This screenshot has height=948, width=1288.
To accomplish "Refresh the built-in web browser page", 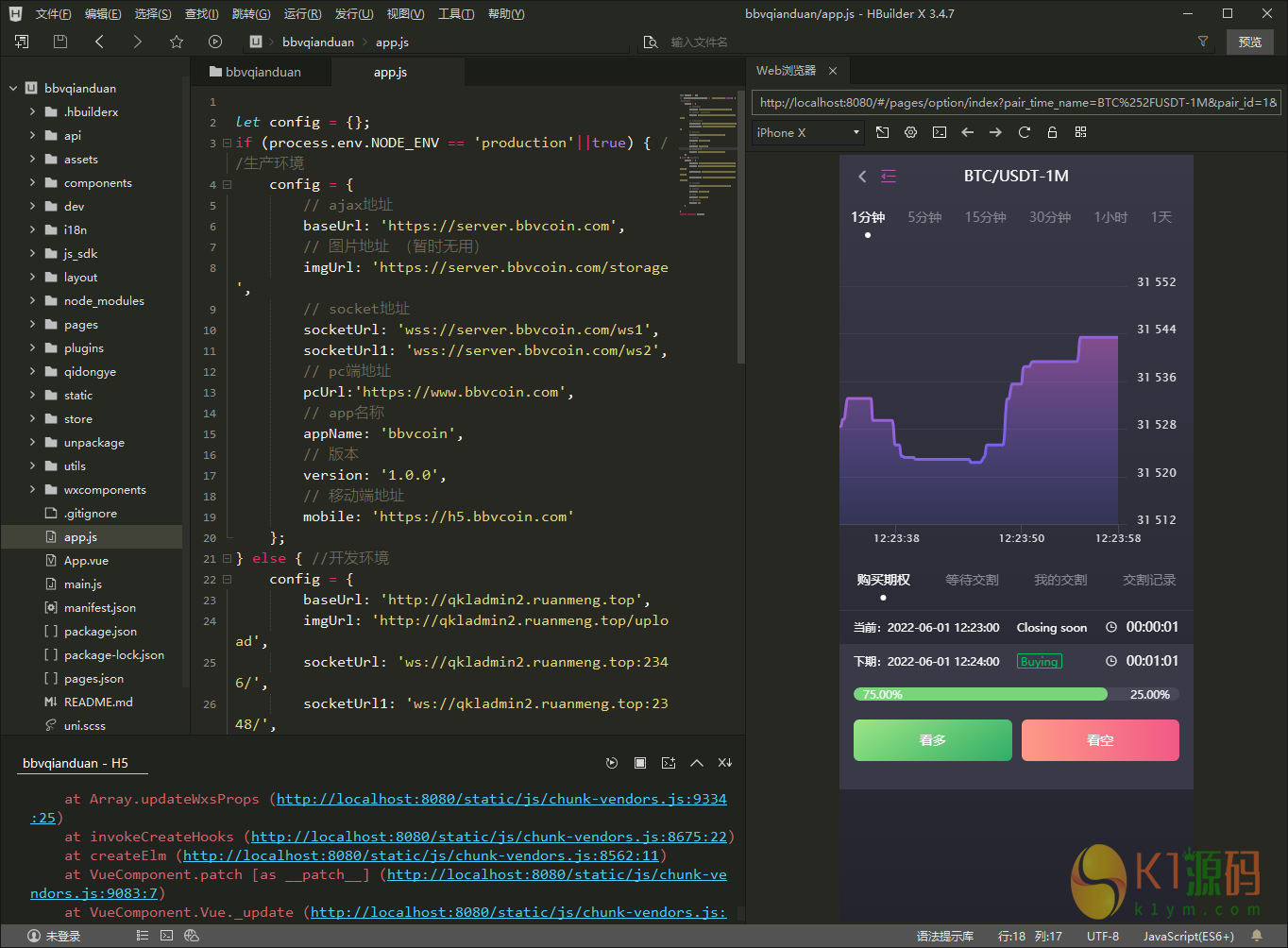I will pos(1024,132).
